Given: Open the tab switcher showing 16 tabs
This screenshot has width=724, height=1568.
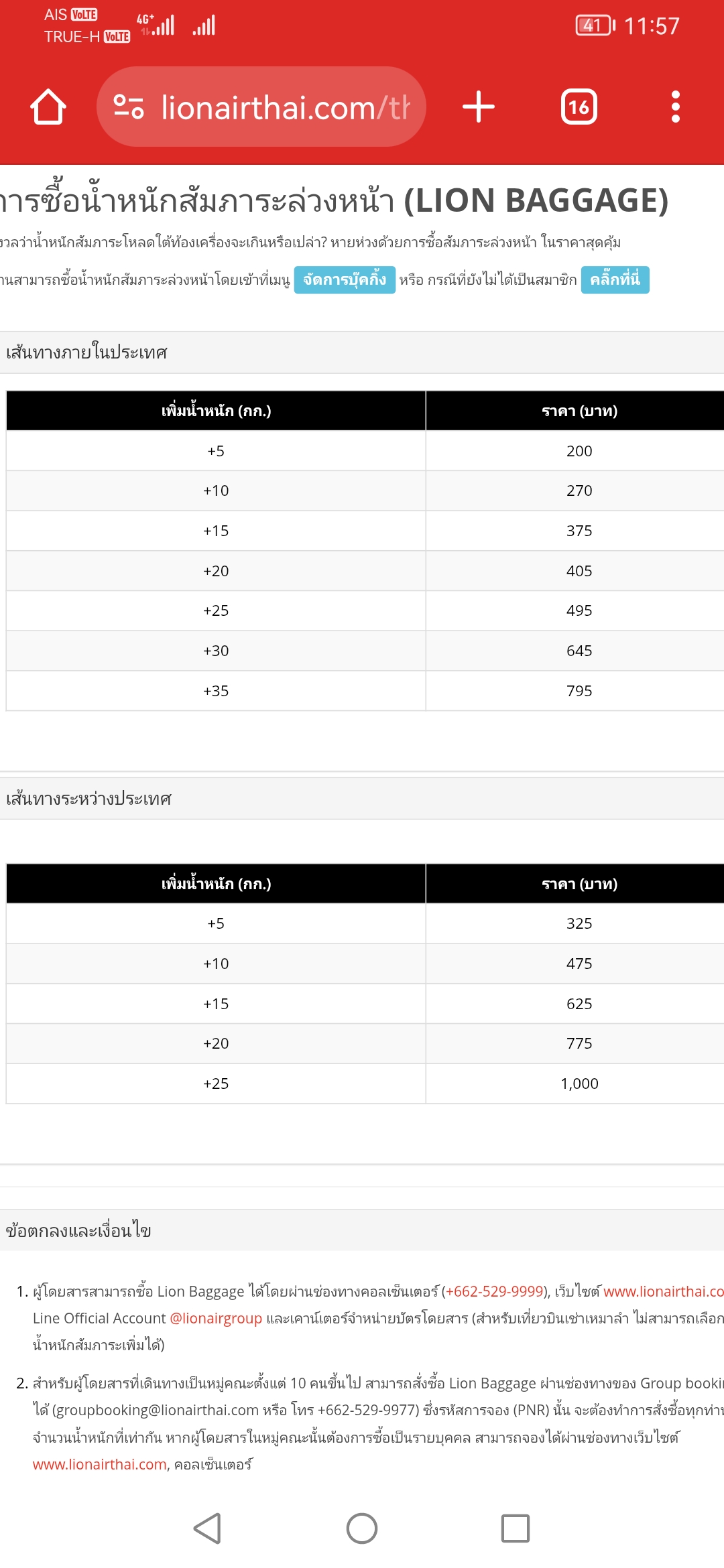Looking at the screenshot, I should click(x=579, y=107).
